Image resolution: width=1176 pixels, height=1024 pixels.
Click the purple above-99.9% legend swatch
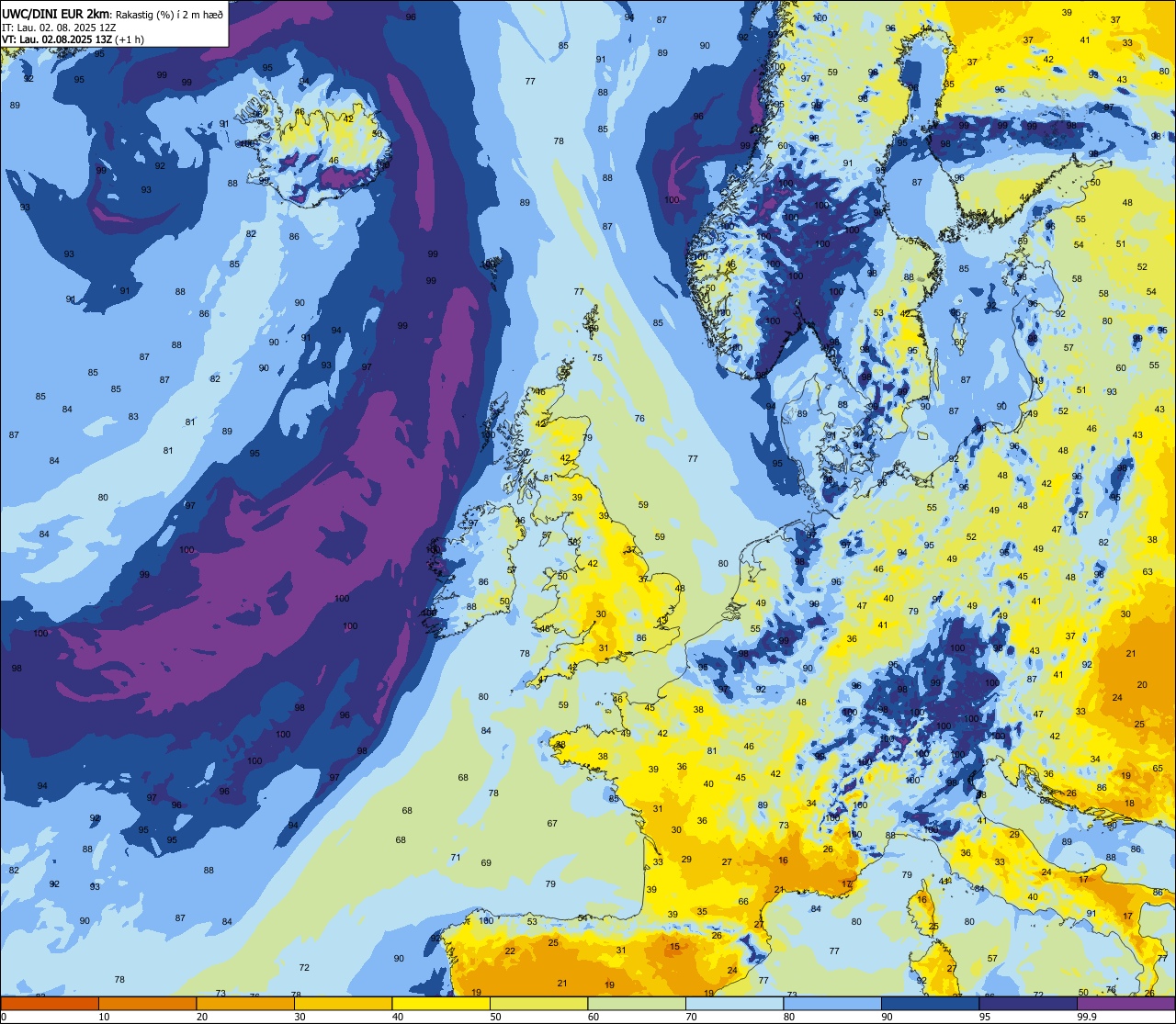coord(1125,1003)
